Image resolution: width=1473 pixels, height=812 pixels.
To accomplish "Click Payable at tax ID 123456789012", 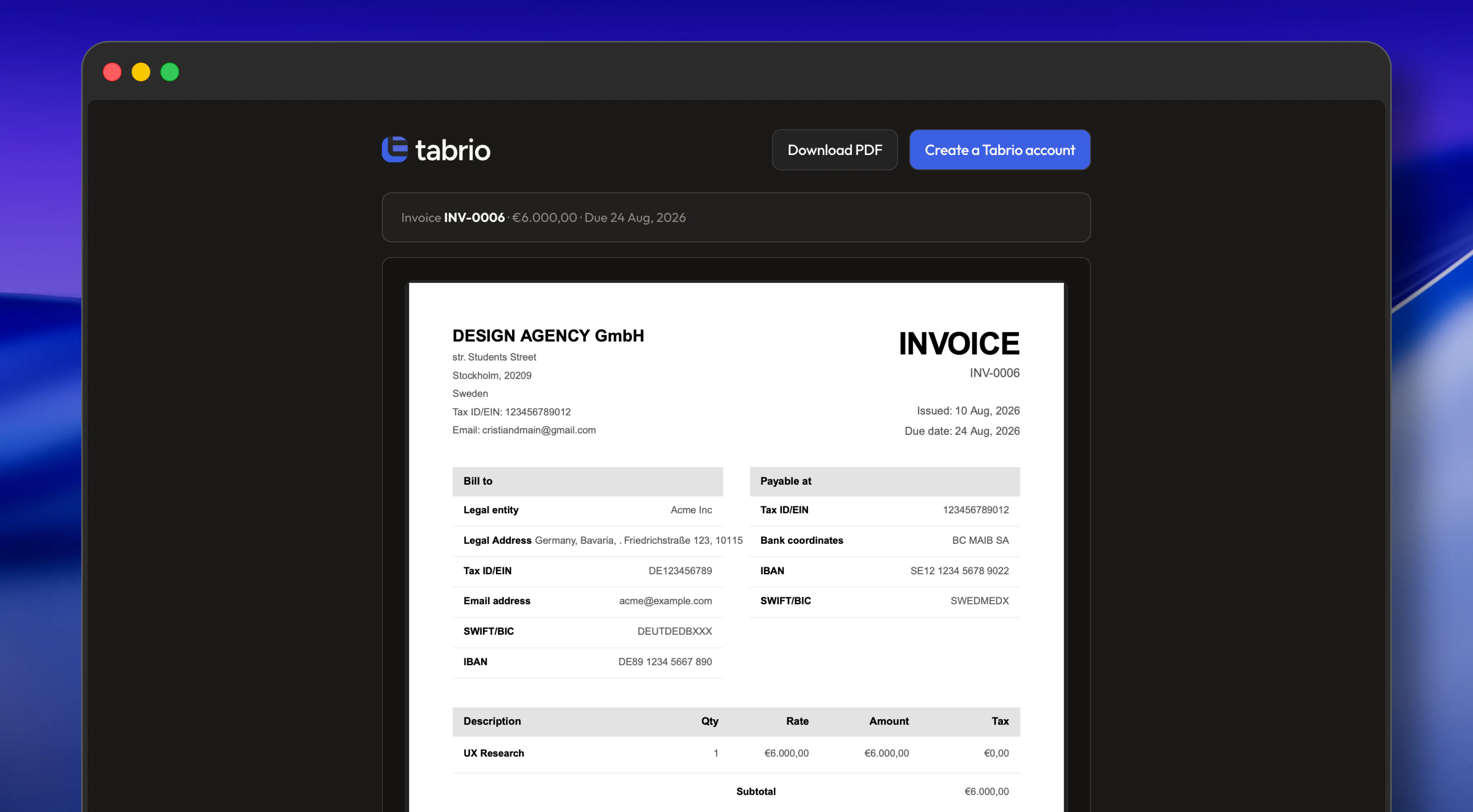I will pos(976,510).
